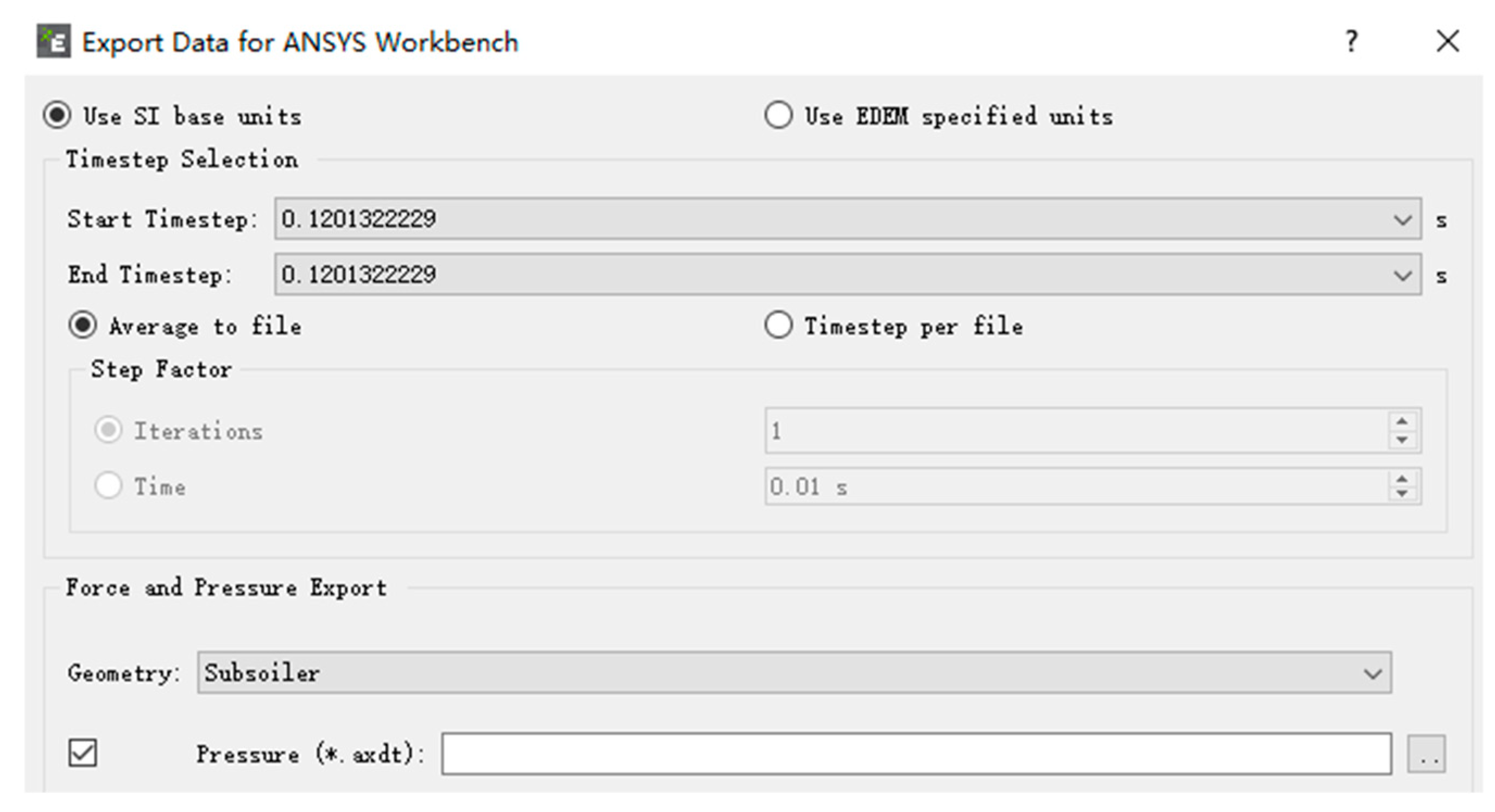Select Use SI base units option
1495x812 pixels.
[58, 115]
